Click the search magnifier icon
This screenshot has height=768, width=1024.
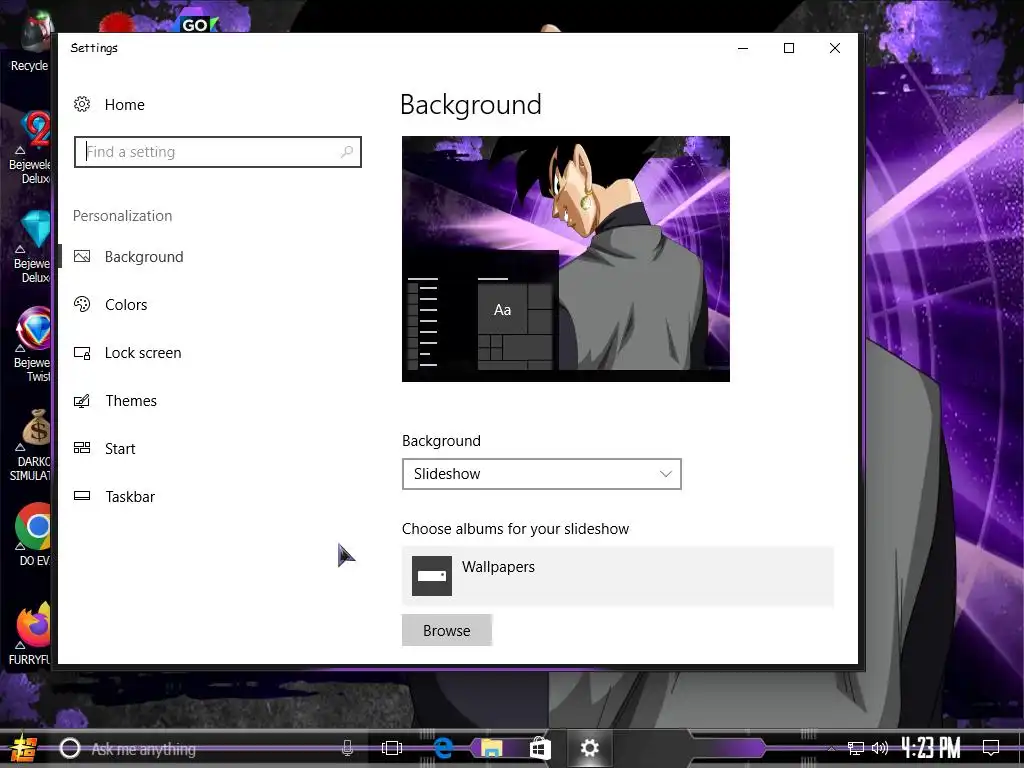[347, 152]
